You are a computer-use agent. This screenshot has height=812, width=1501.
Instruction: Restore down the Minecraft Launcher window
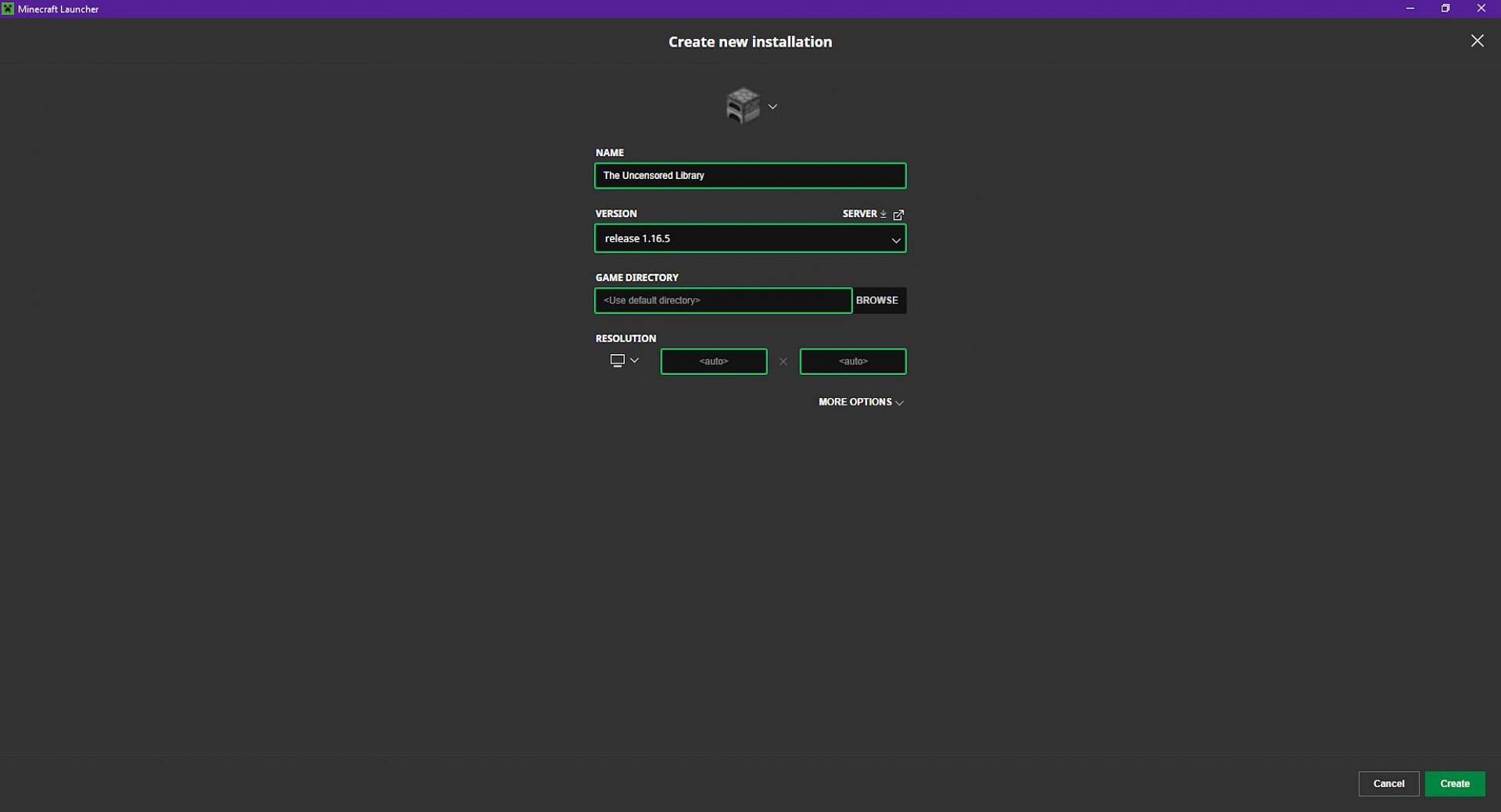[x=1445, y=9]
